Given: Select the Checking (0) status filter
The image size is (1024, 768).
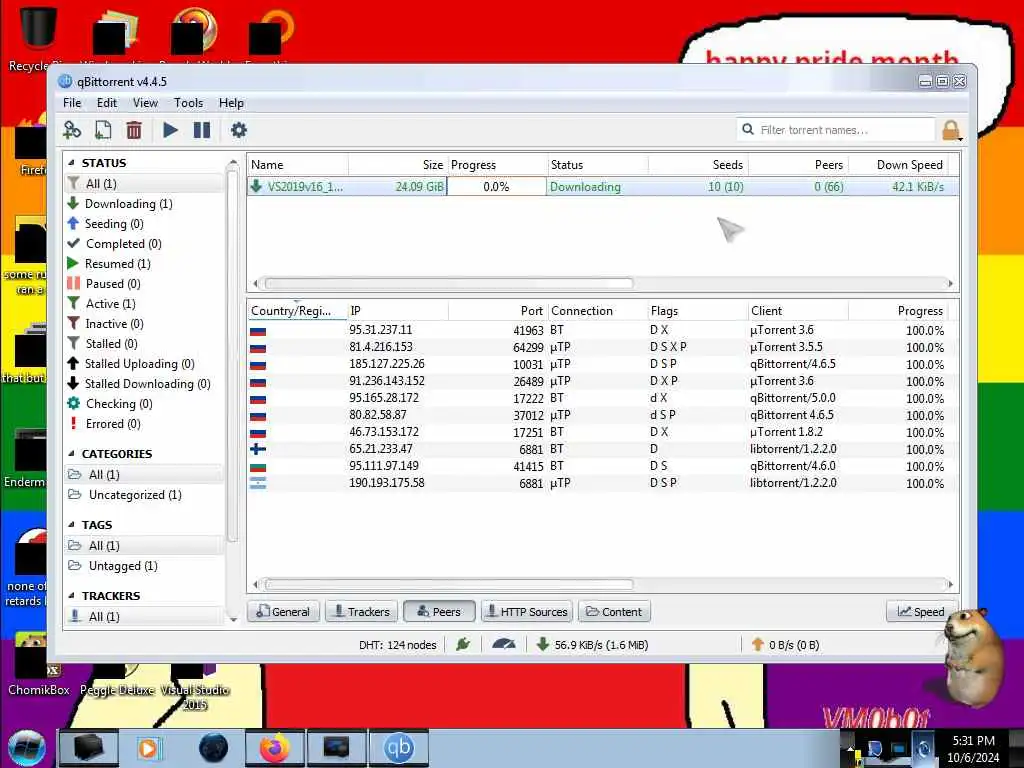Looking at the screenshot, I should (144, 404).
